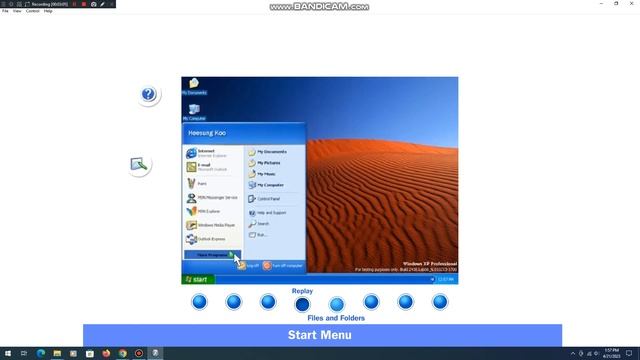
Task: Open Bandicam recorder from the taskbar
Action: point(139,353)
